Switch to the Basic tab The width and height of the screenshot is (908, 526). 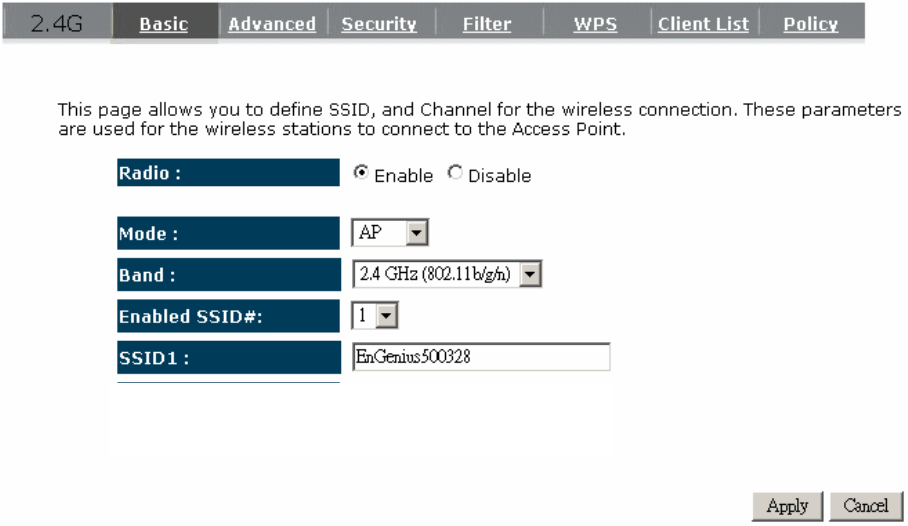163,25
